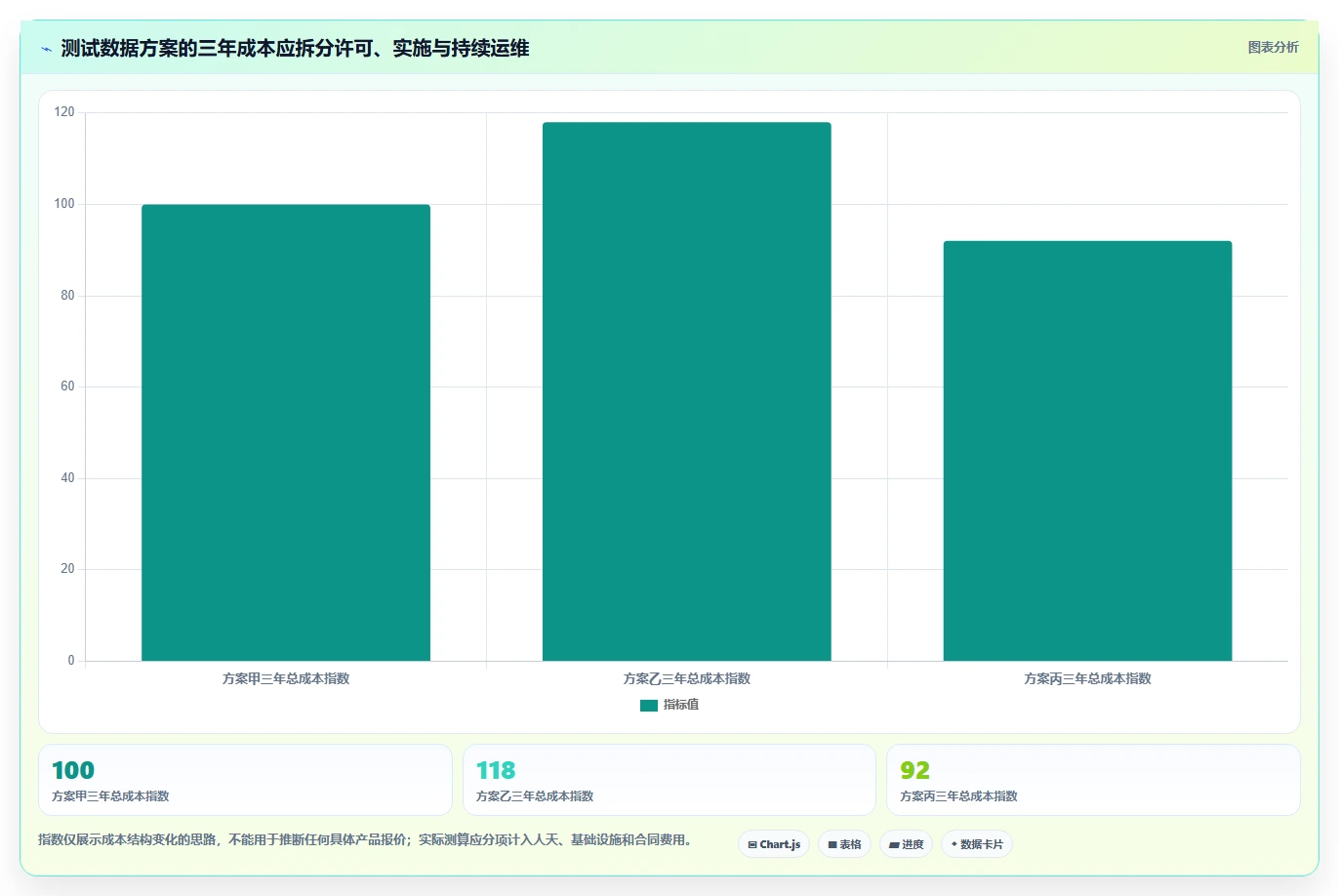
Task: Click the Chart.js tag chip
Action: point(774,844)
